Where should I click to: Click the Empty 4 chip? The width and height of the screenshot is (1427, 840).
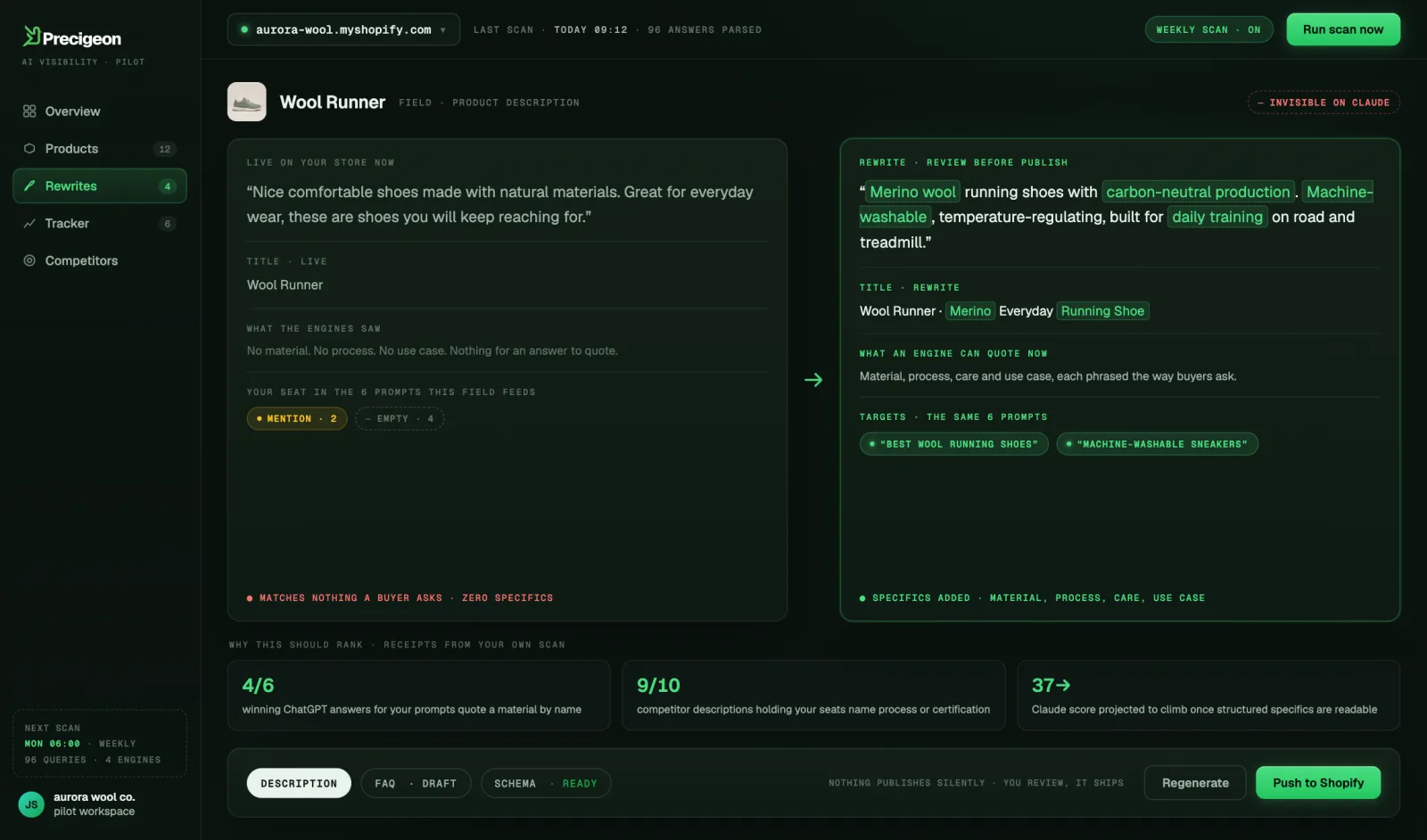(x=400, y=418)
